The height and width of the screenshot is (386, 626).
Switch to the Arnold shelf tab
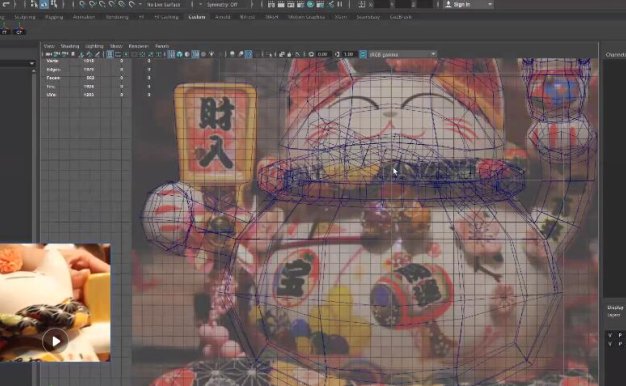[222, 17]
